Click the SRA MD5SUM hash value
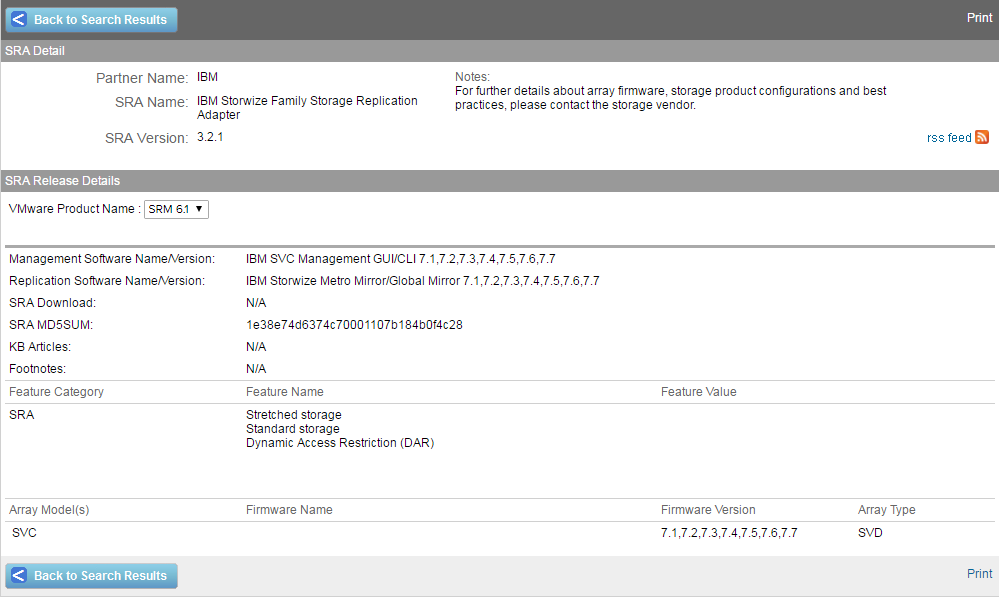 pos(354,325)
